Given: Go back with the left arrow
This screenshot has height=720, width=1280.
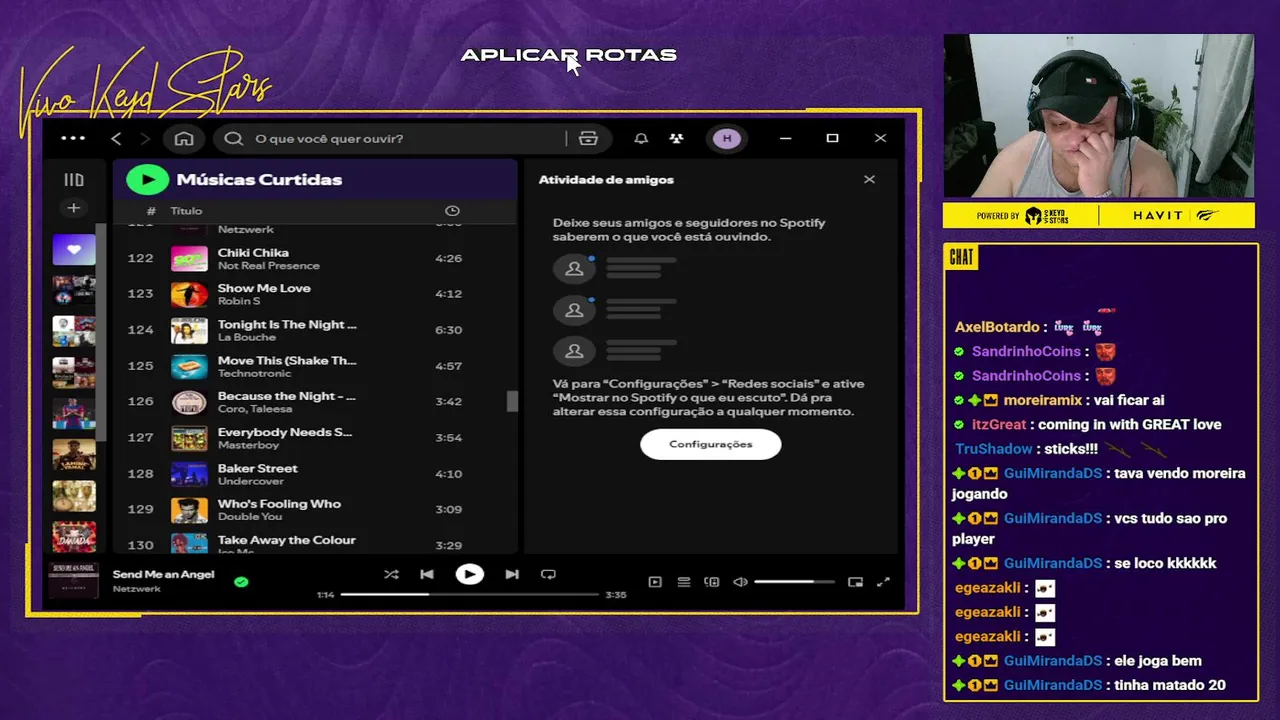Looking at the screenshot, I should click(x=116, y=139).
